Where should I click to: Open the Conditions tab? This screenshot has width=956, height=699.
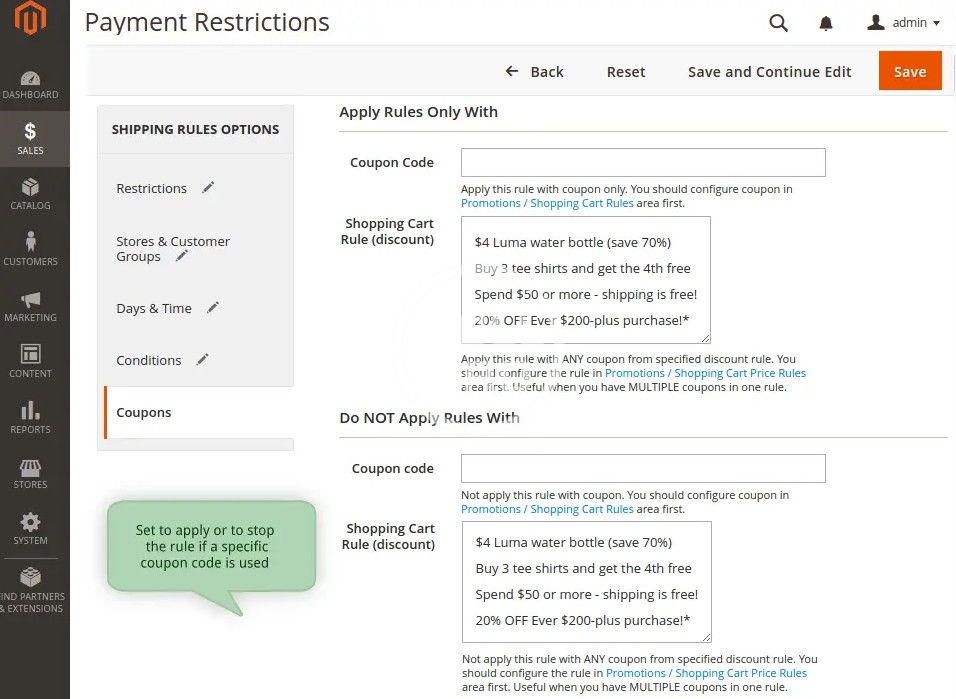(x=149, y=360)
